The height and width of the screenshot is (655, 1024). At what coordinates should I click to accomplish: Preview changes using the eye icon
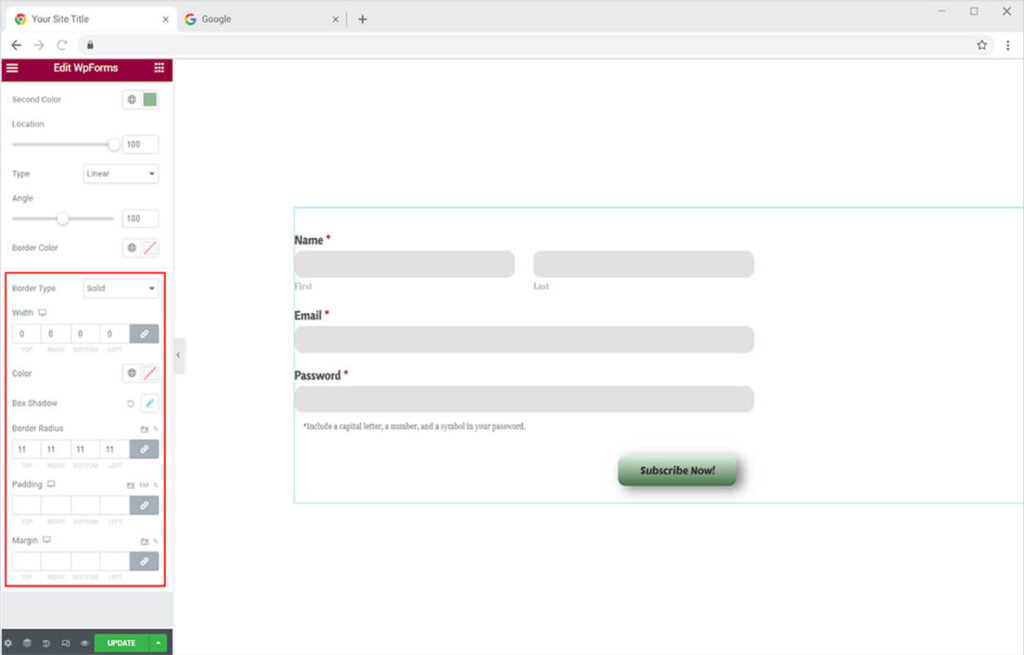84,643
